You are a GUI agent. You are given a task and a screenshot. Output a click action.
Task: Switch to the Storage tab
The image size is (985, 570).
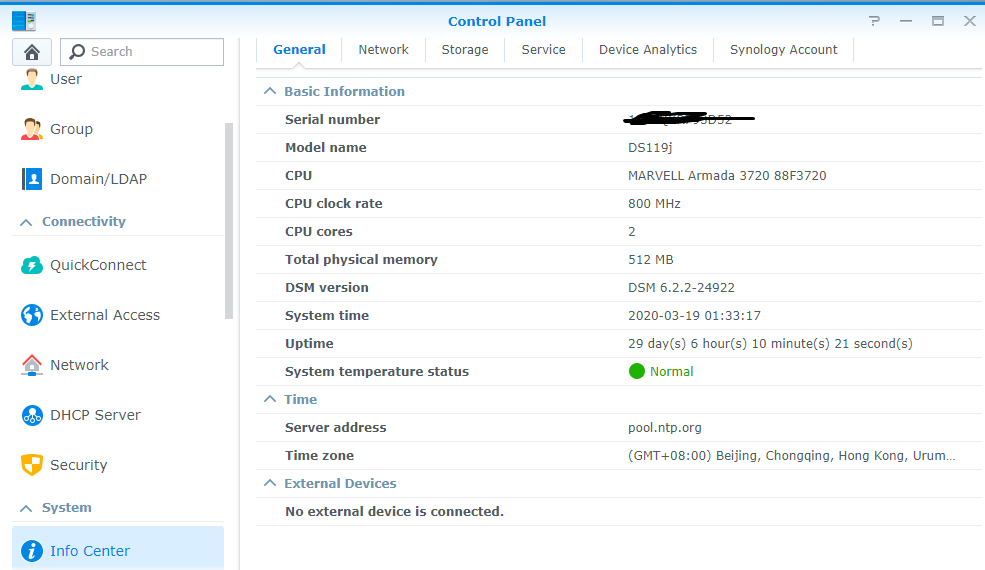tap(465, 50)
